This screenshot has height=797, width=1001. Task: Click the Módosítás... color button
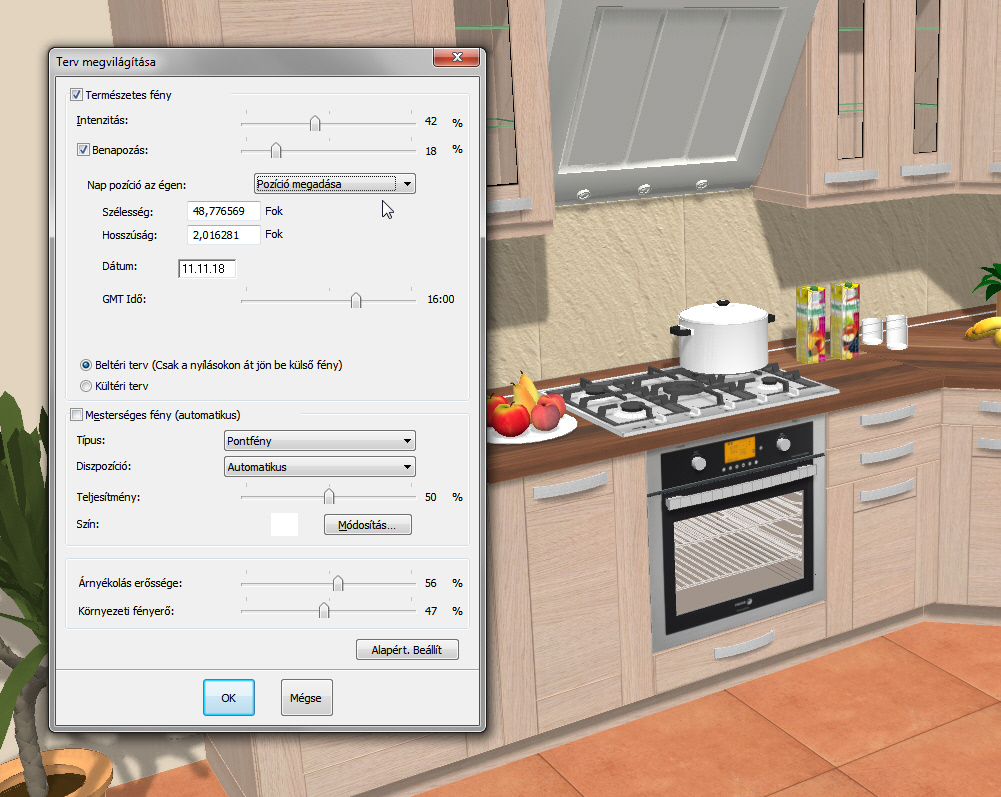pos(367,524)
